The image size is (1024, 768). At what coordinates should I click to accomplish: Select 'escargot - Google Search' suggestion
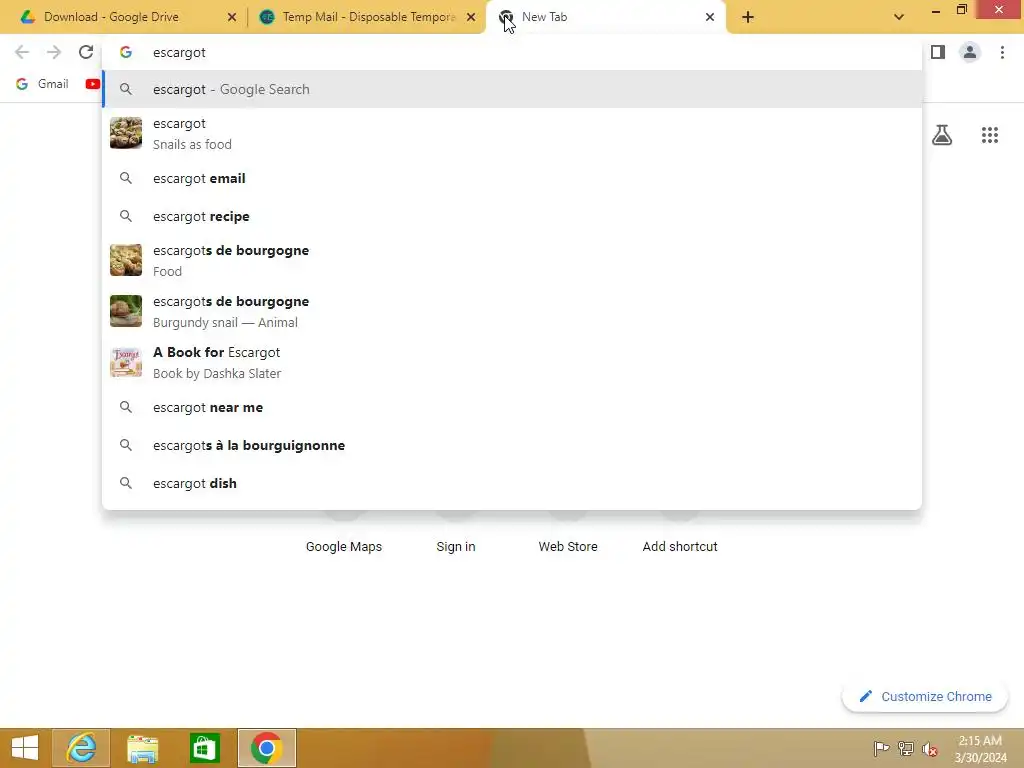512,89
